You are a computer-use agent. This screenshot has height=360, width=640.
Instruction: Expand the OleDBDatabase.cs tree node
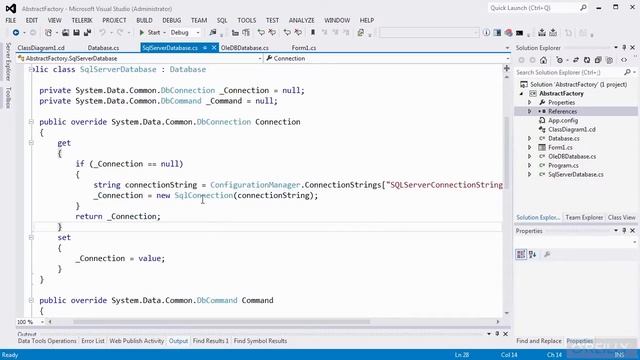click(x=529, y=156)
